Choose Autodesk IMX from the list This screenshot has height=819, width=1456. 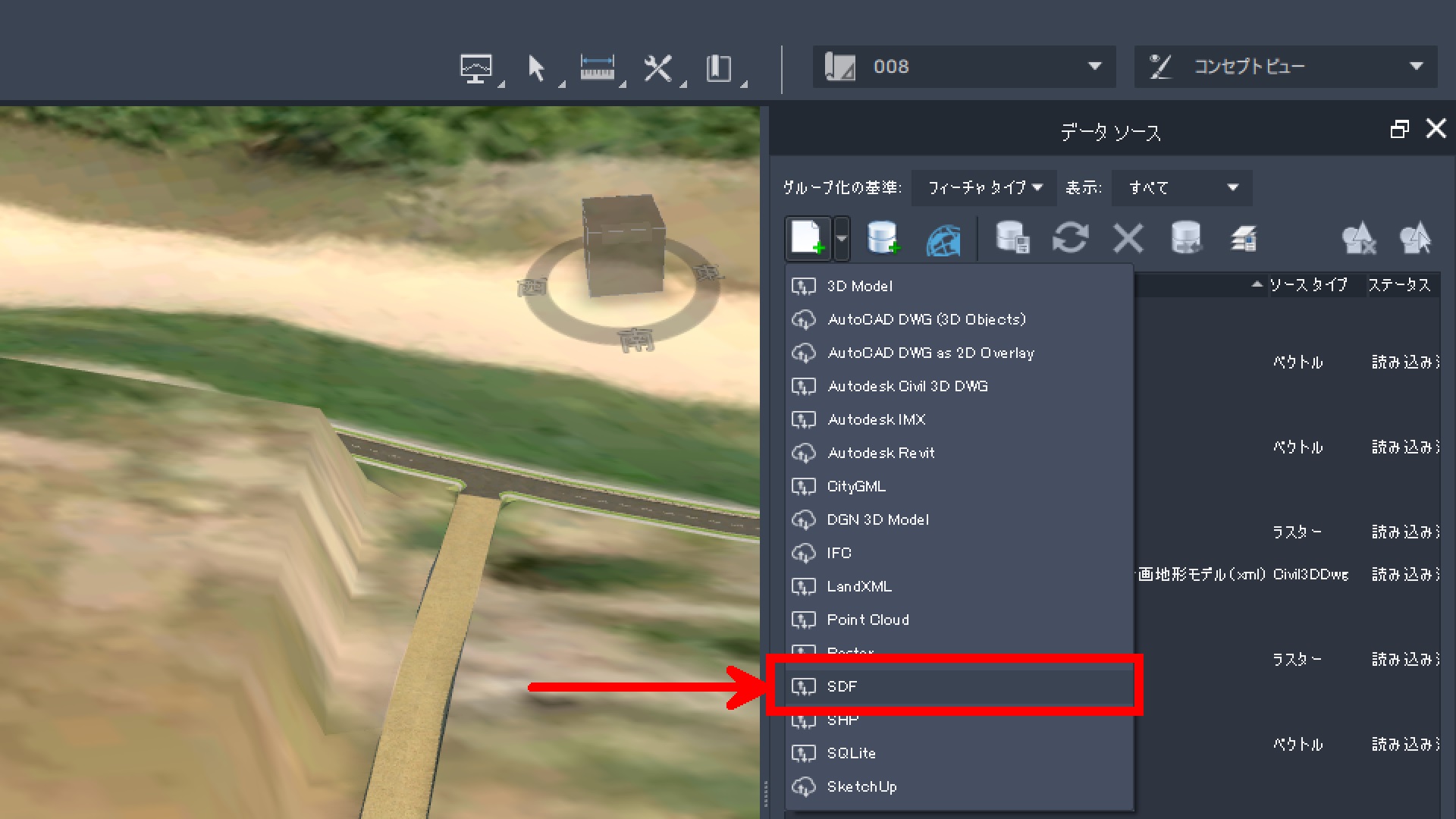click(x=959, y=419)
